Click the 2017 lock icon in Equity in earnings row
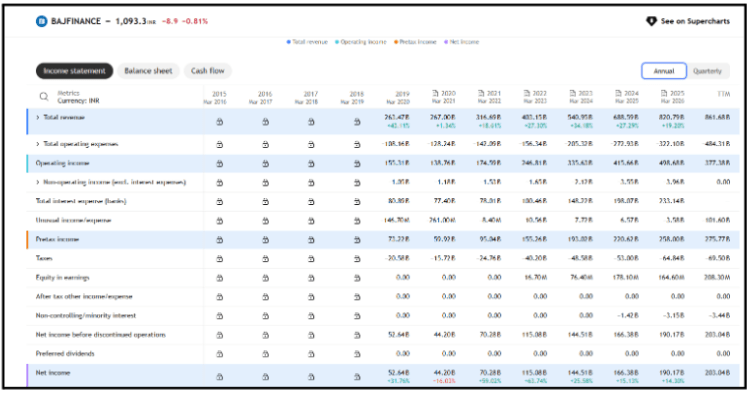The image size is (756, 394). tap(311, 278)
